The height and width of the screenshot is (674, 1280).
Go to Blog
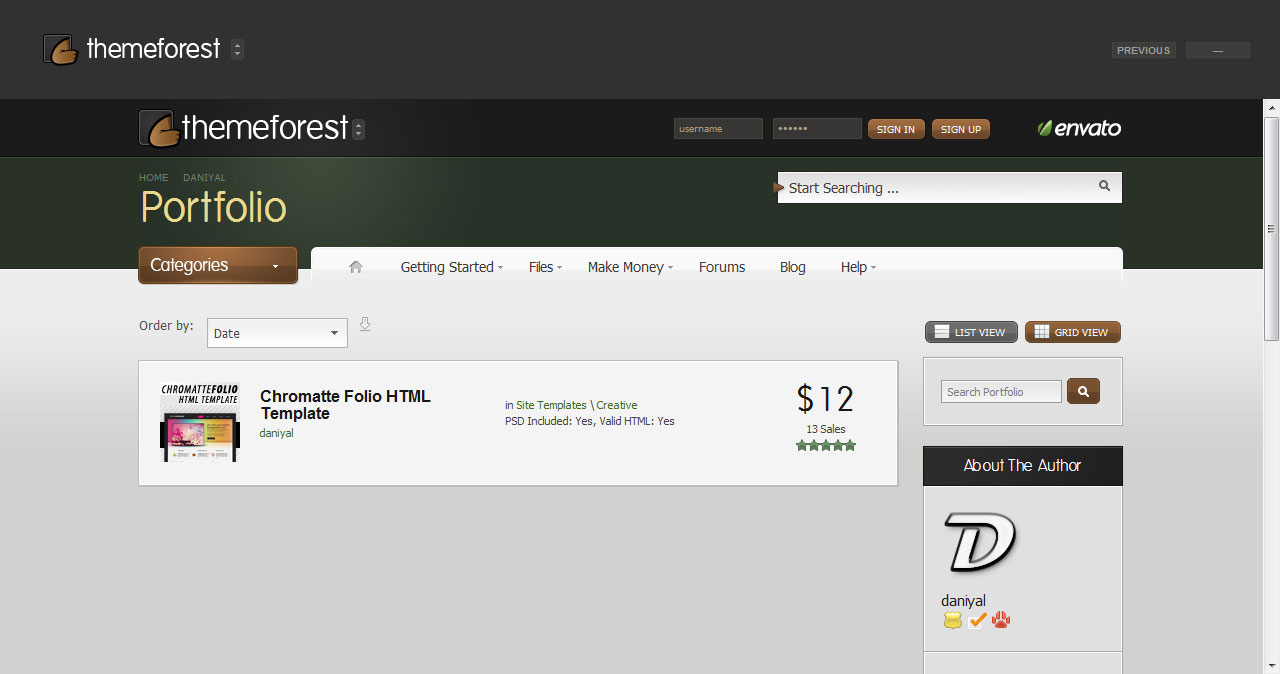pyautogui.click(x=793, y=267)
